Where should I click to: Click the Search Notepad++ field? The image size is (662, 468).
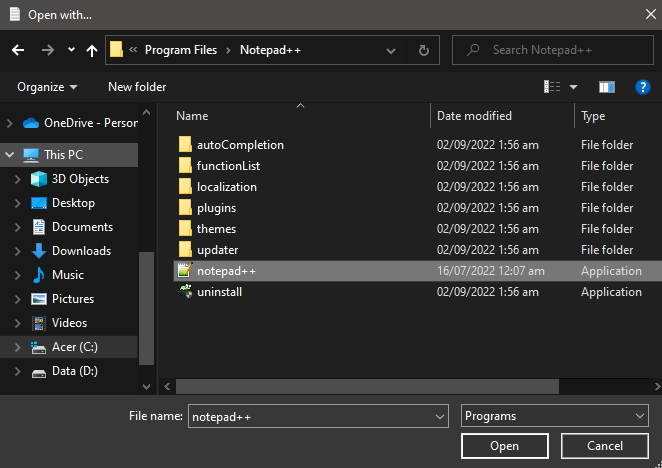(553, 50)
